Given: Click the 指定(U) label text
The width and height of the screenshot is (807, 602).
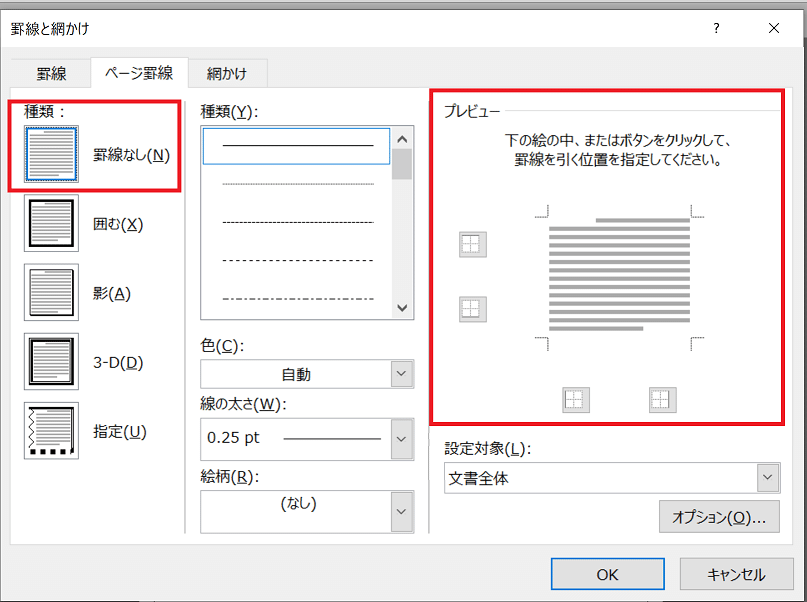Looking at the screenshot, I should click(x=120, y=432).
